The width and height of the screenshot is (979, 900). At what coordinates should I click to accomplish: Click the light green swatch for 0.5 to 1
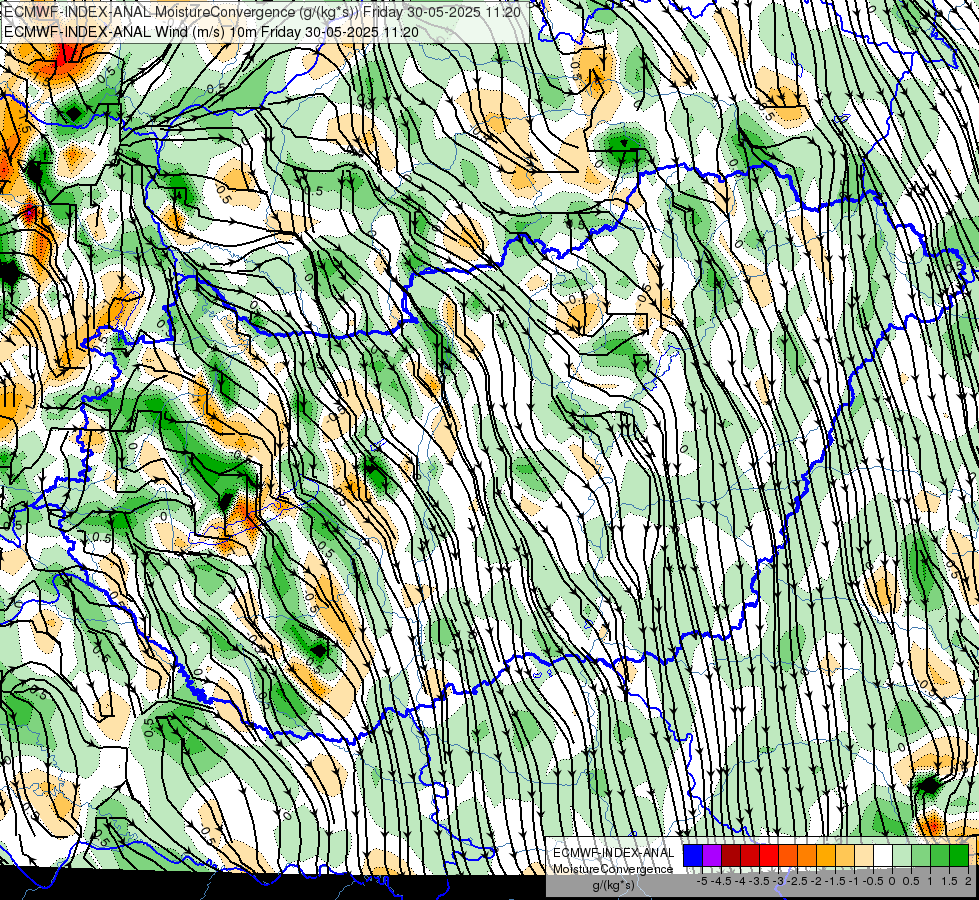[921, 856]
